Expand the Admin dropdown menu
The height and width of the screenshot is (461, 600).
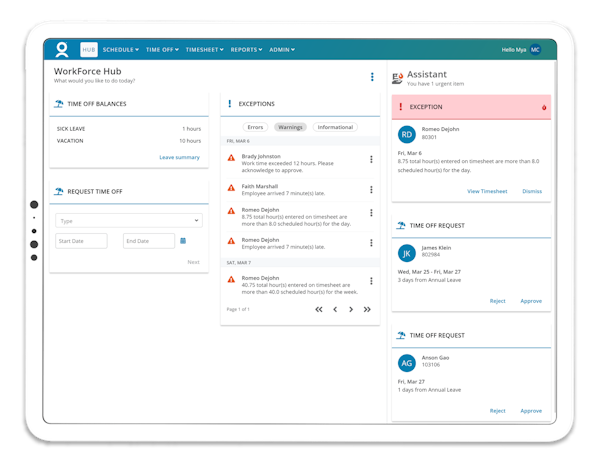(x=282, y=50)
